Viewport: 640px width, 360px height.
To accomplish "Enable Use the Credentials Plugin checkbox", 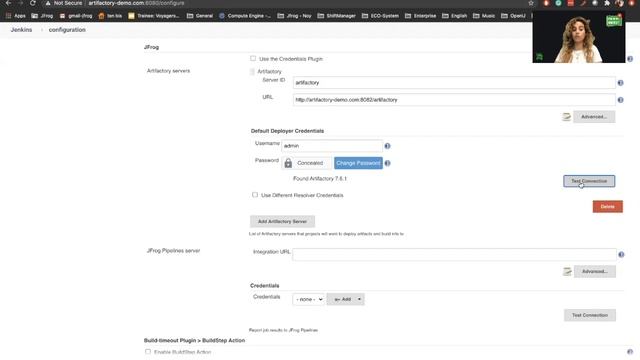I will click(x=253, y=58).
